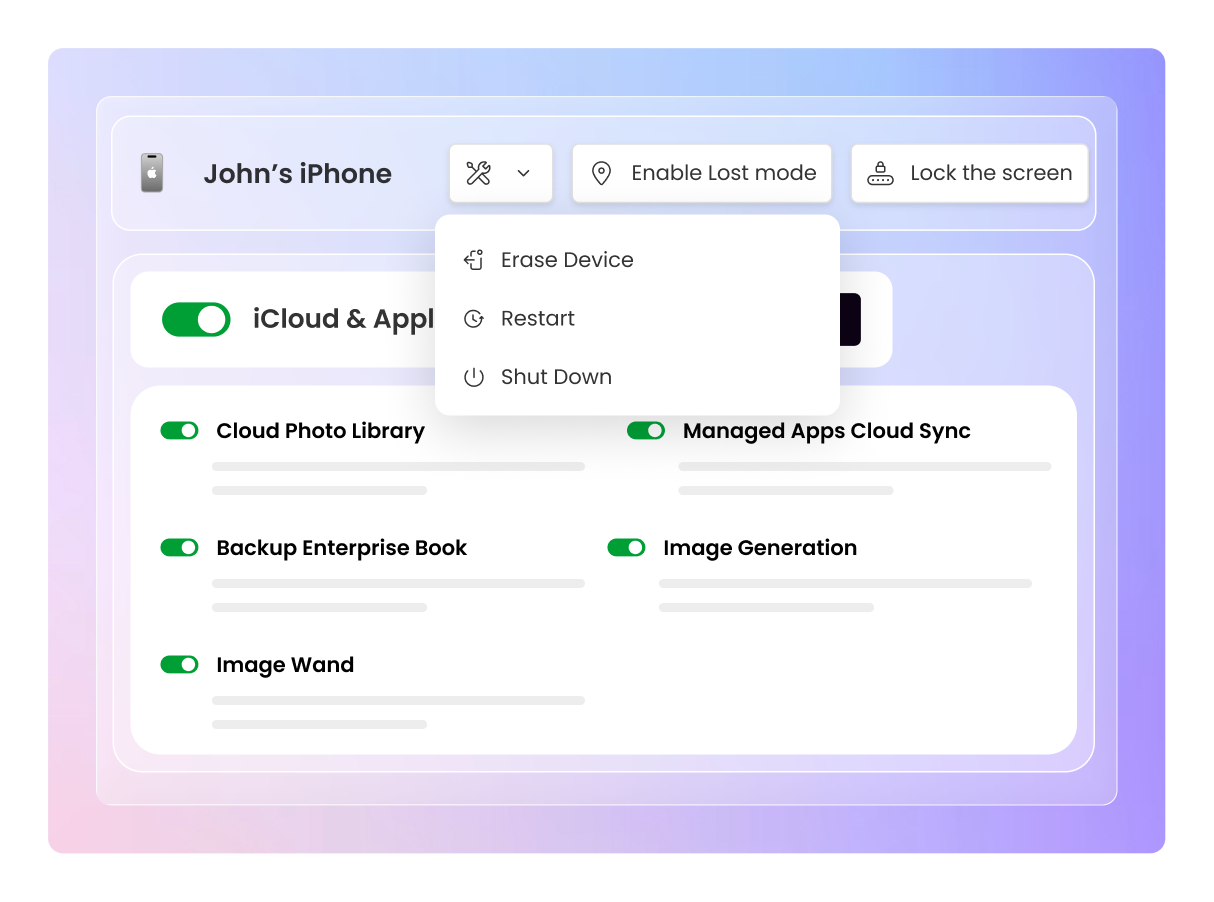The image size is (1214, 902).
Task: Toggle the Image Wand switch
Action: 180,665
